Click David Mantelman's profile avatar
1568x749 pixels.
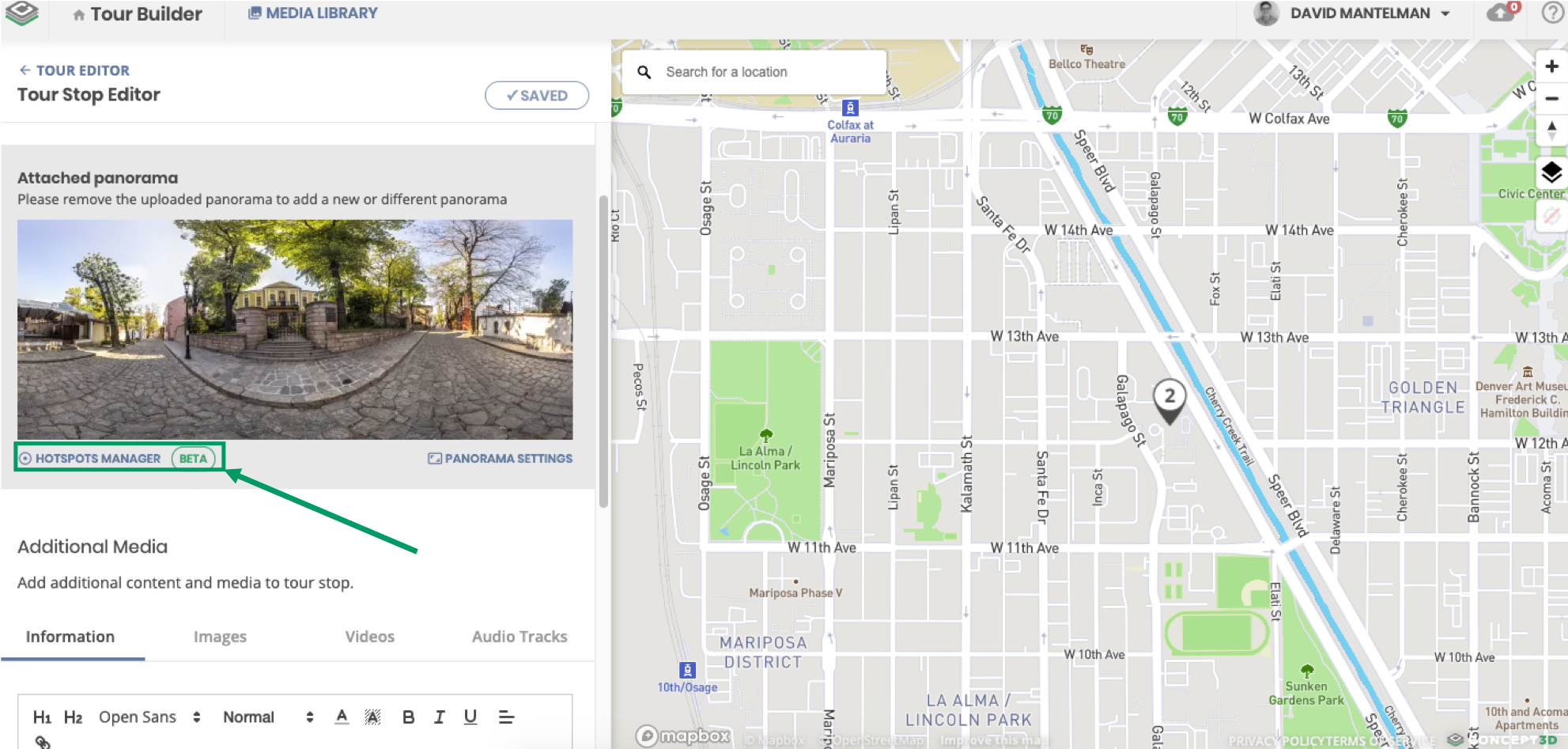pyautogui.click(x=1266, y=13)
